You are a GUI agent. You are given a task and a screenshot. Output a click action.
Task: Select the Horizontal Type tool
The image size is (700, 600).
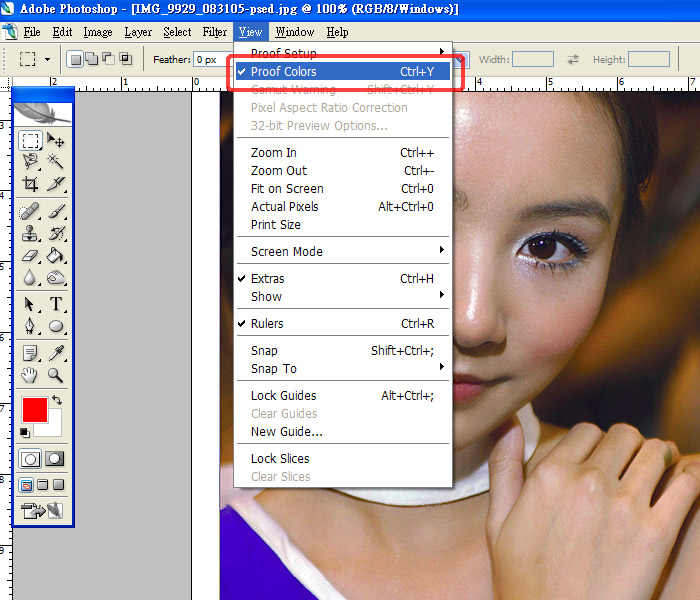pos(56,304)
